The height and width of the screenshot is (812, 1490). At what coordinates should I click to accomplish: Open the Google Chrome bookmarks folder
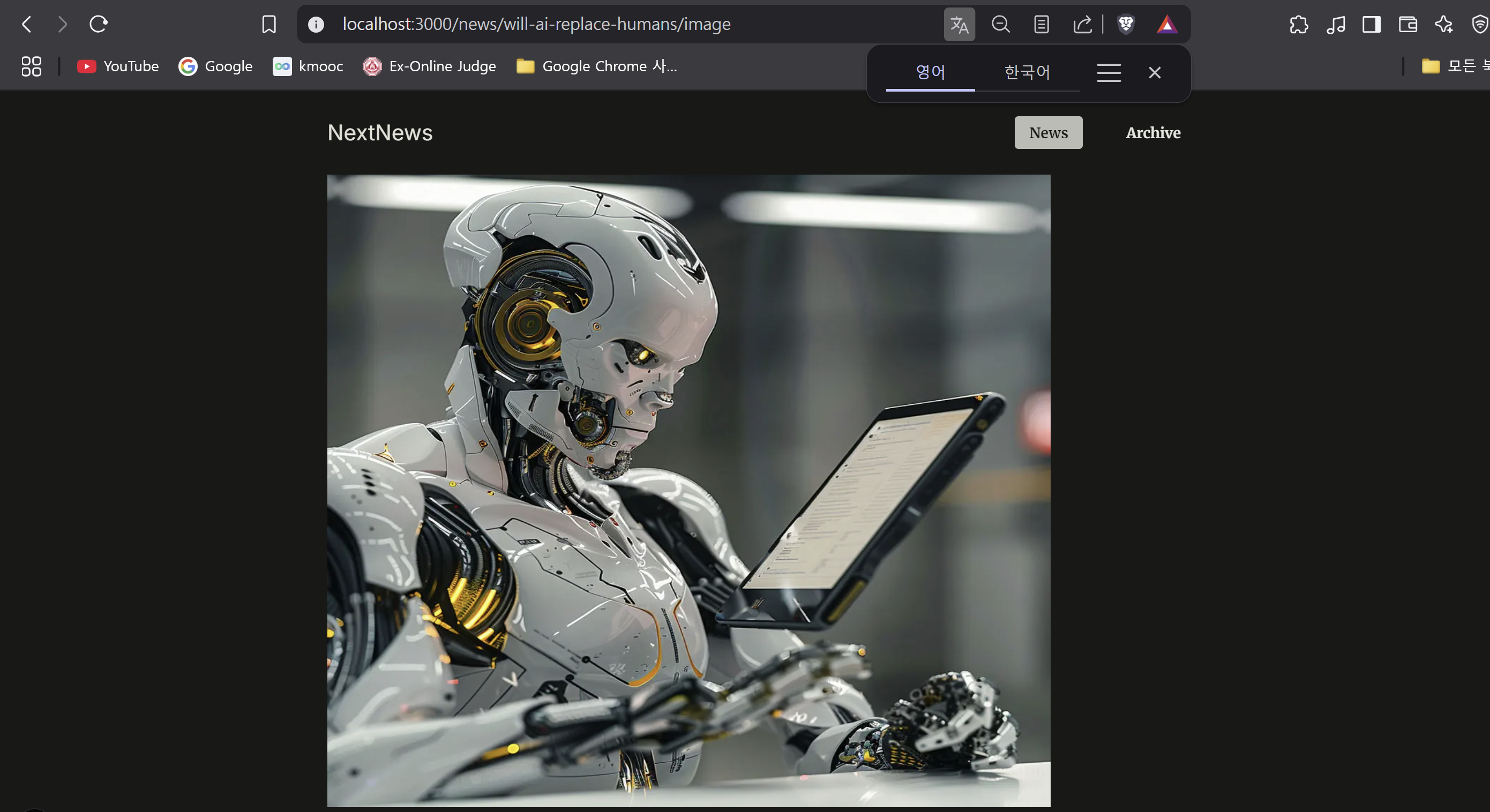[x=596, y=66]
